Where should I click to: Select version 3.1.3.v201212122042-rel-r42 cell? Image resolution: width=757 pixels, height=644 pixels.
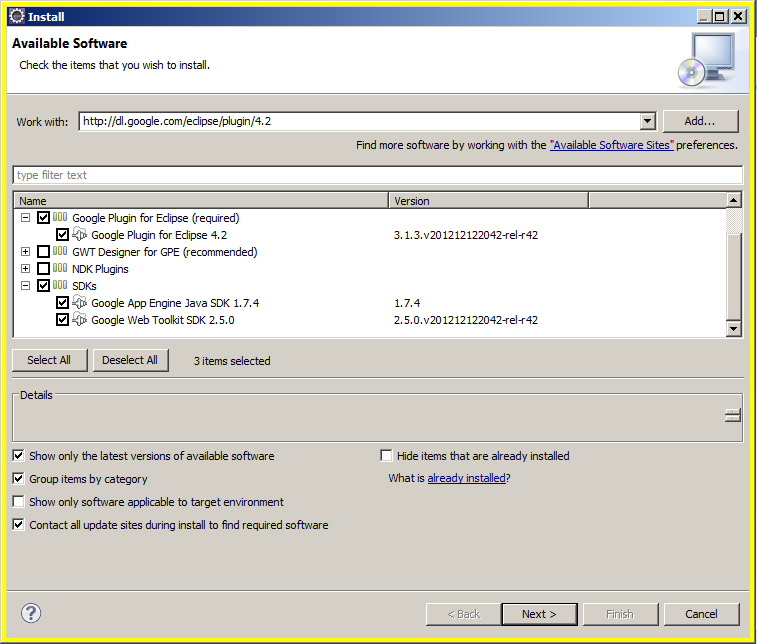(465, 235)
